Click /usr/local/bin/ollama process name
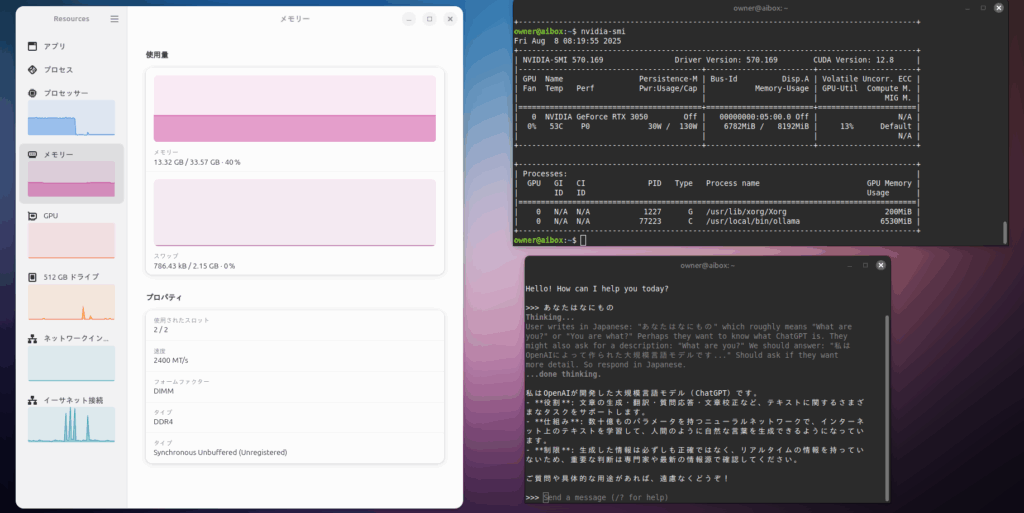Image resolution: width=1024 pixels, height=513 pixels. pos(752,221)
